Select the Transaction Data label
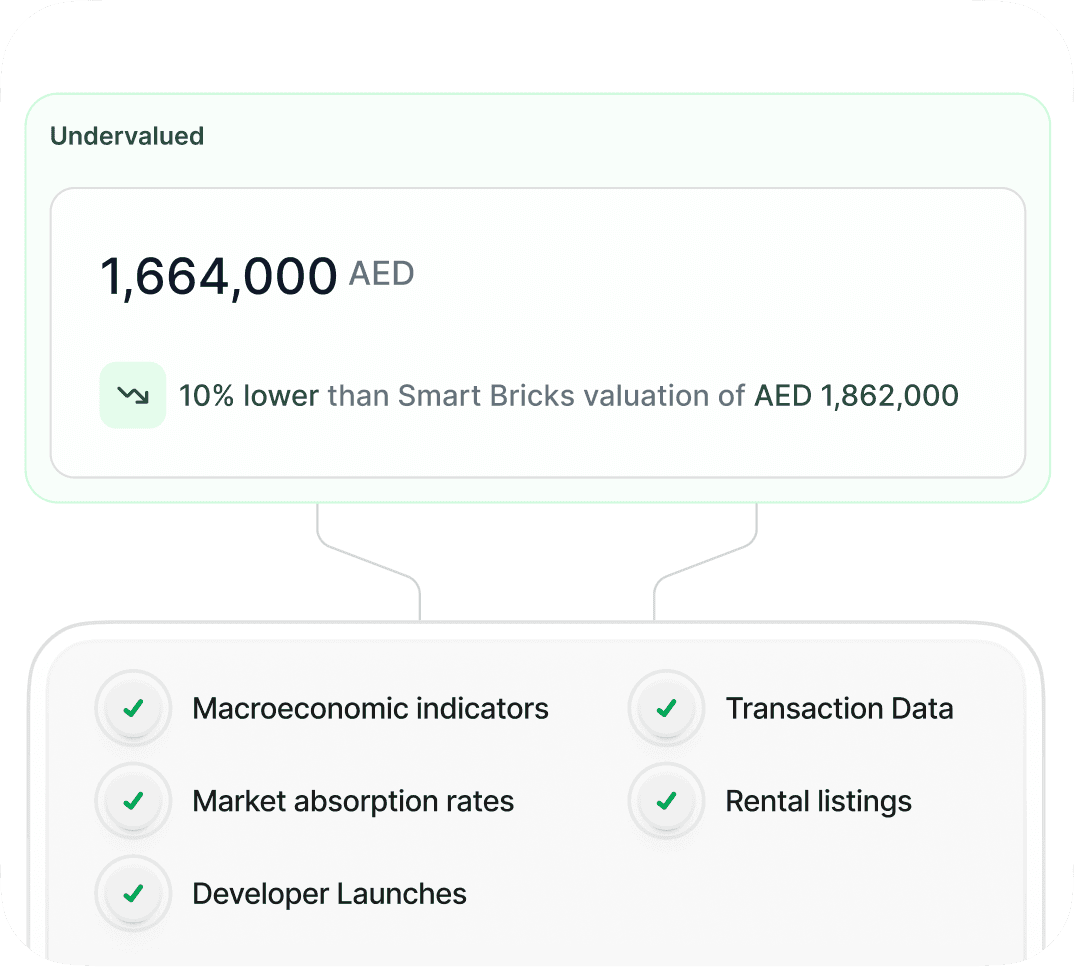 pyautogui.click(x=839, y=709)
